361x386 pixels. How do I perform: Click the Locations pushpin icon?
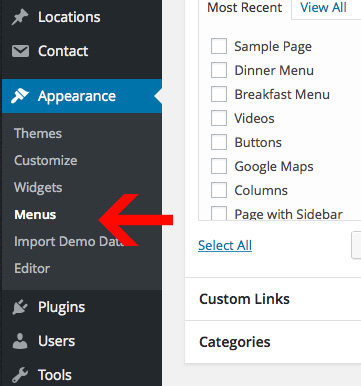20,17
